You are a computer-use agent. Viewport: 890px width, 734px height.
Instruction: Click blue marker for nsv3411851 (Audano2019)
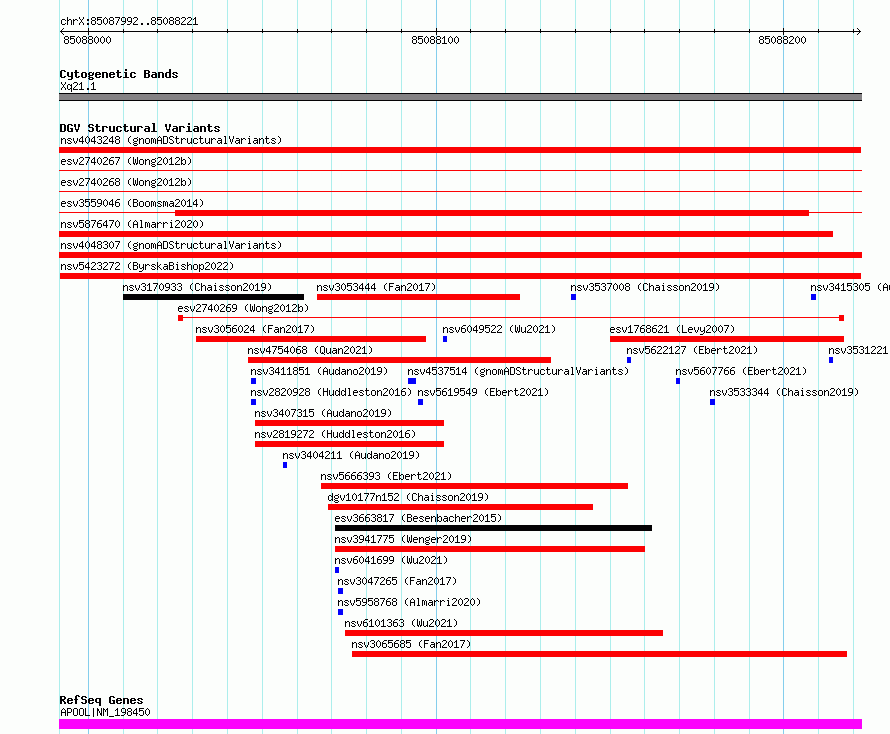click(253, 381)
